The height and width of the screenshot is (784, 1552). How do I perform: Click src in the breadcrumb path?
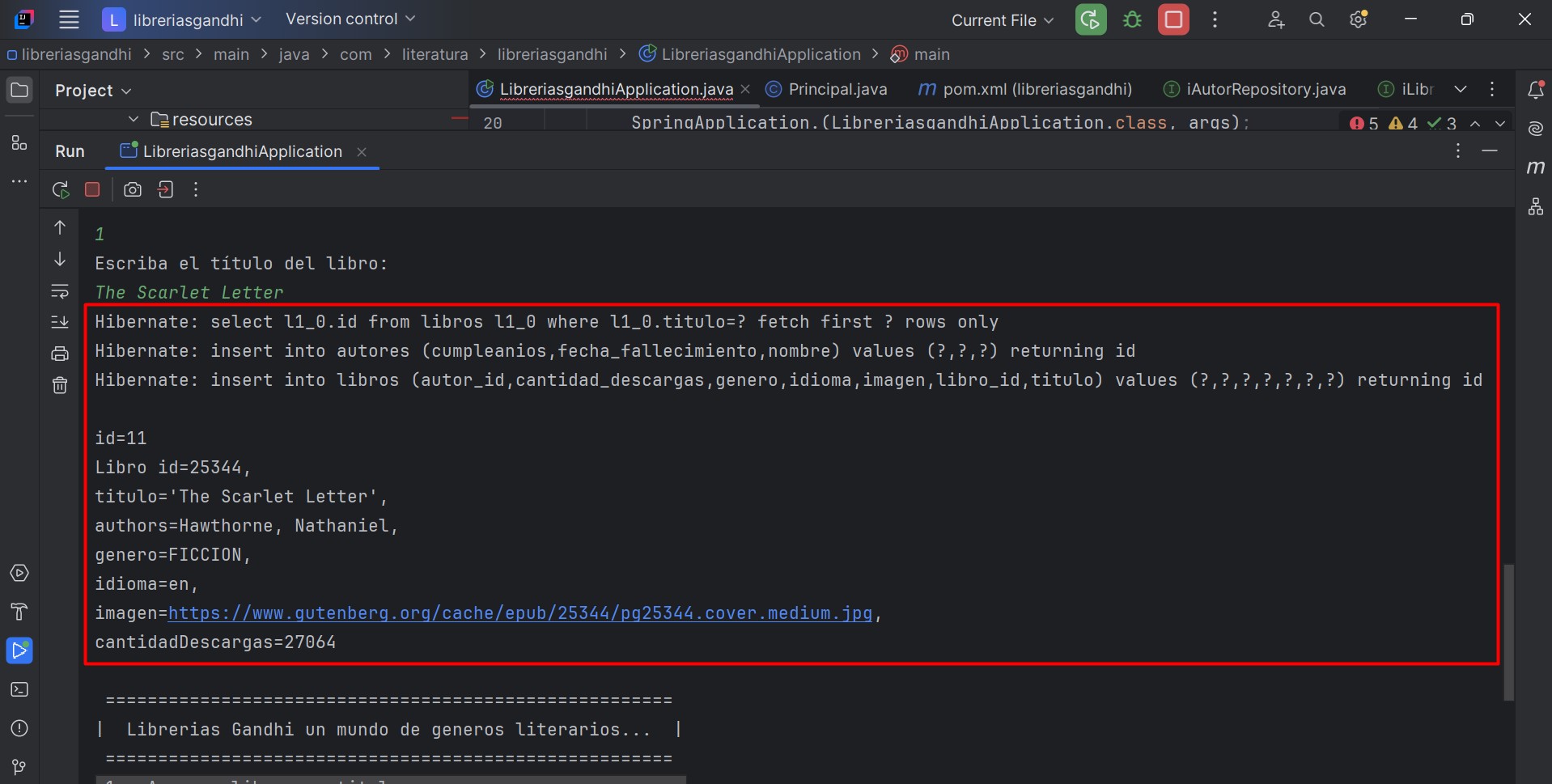(x=173, y=54)
